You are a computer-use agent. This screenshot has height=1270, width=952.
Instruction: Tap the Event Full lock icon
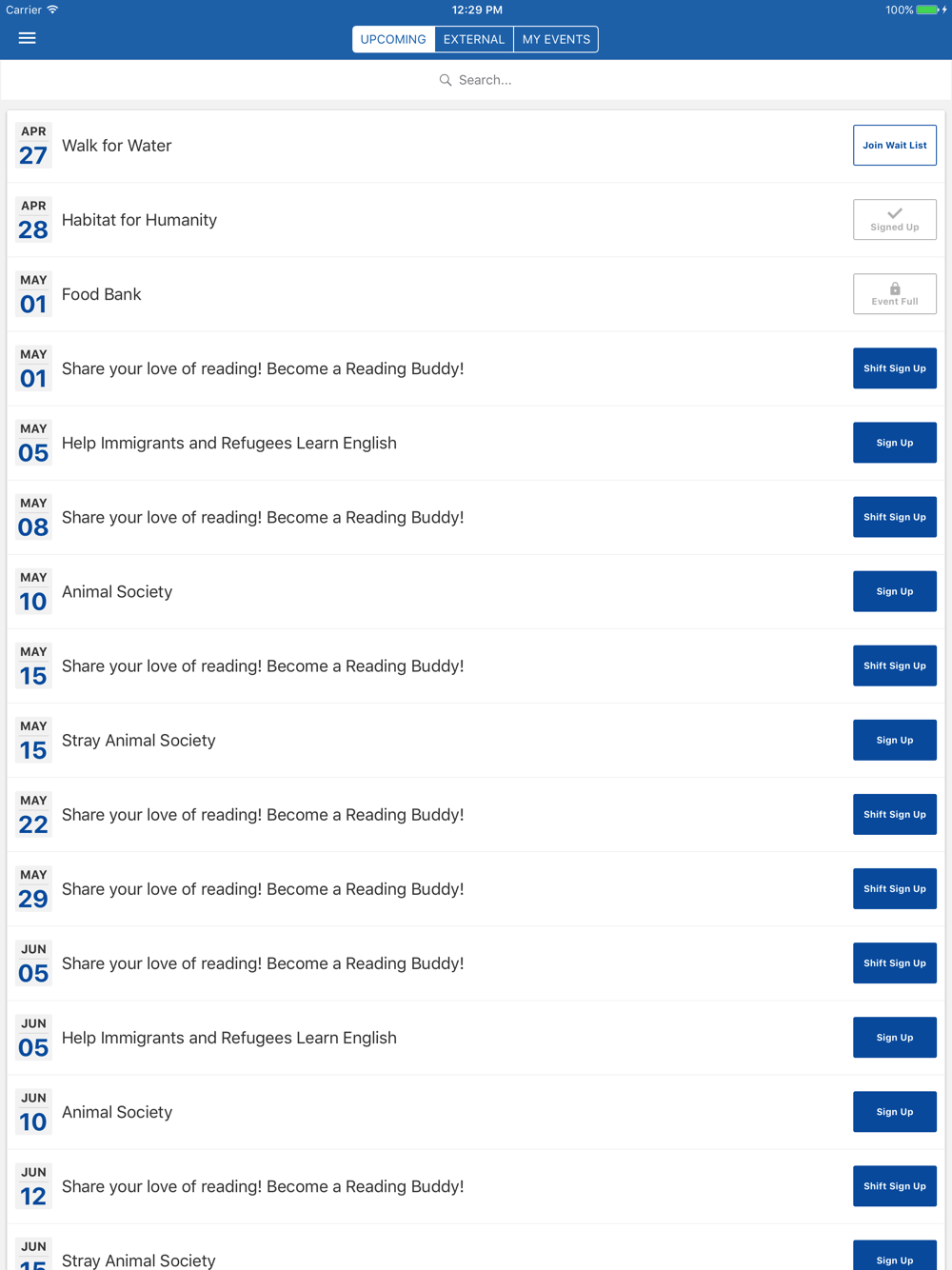click(x=895, y=288)
